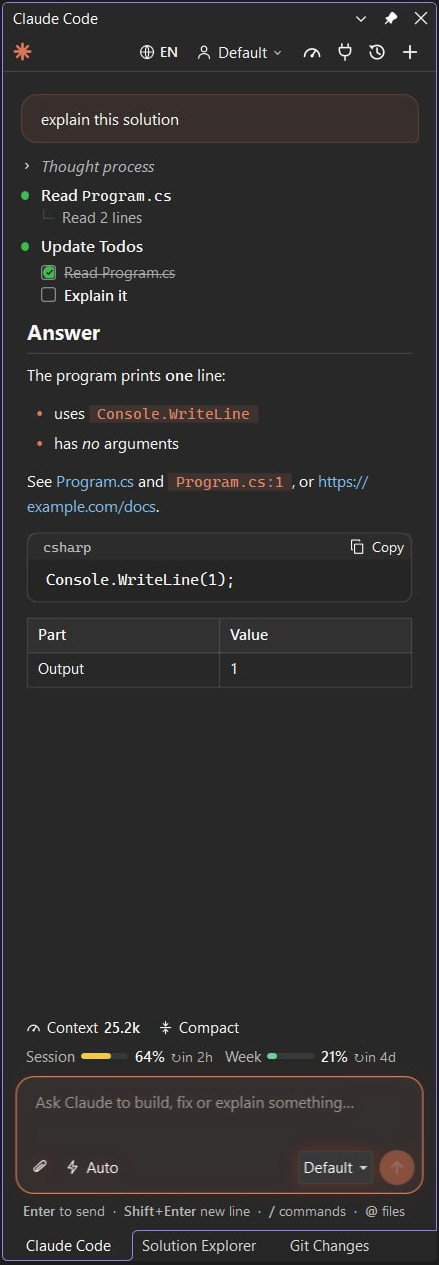Open the Program.cs link
This screenshot has width=439, height=1265.
[95, 481]
